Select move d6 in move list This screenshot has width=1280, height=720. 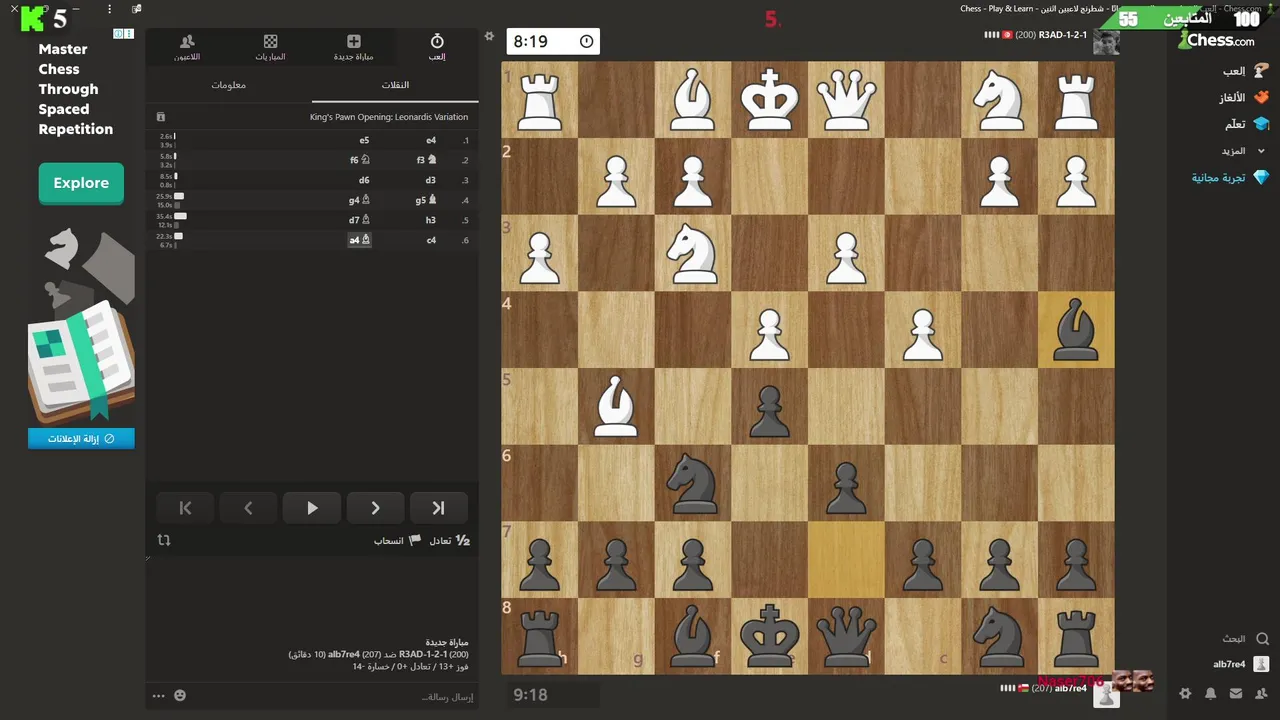coord(364,181)
